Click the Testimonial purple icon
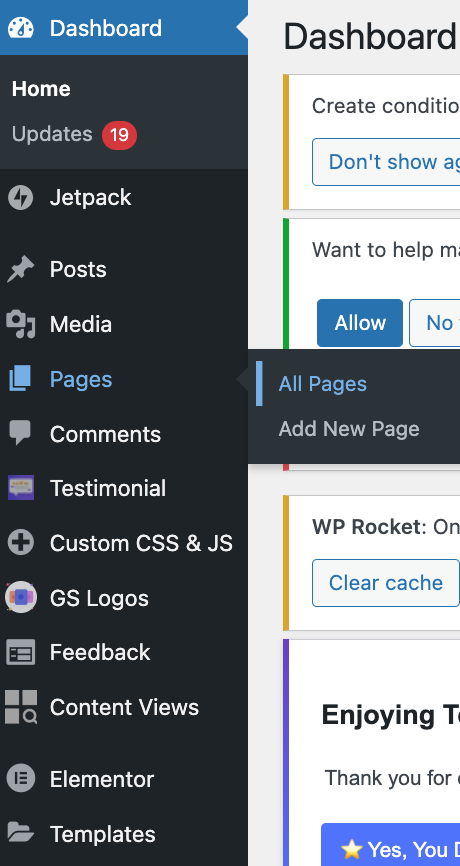Viewport: 460px width, 866px height. [x=21, y=488]
